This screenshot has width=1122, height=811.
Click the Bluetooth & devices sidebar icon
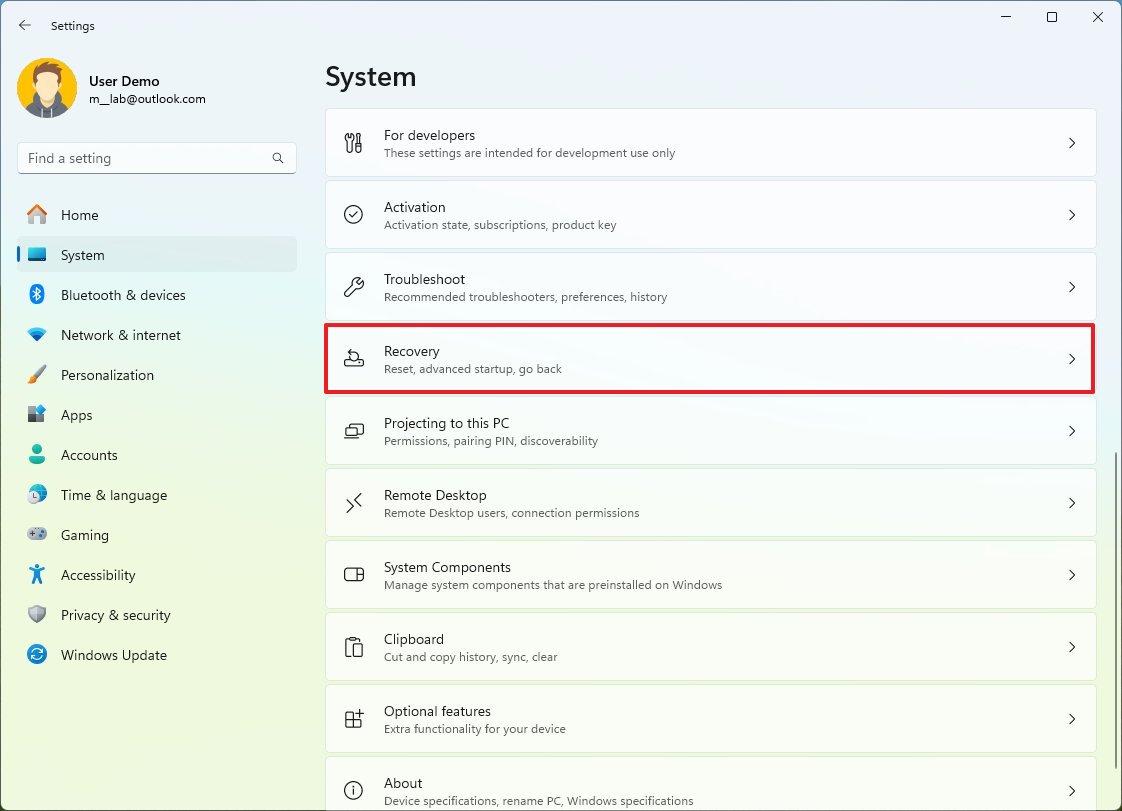pos(37,295)
